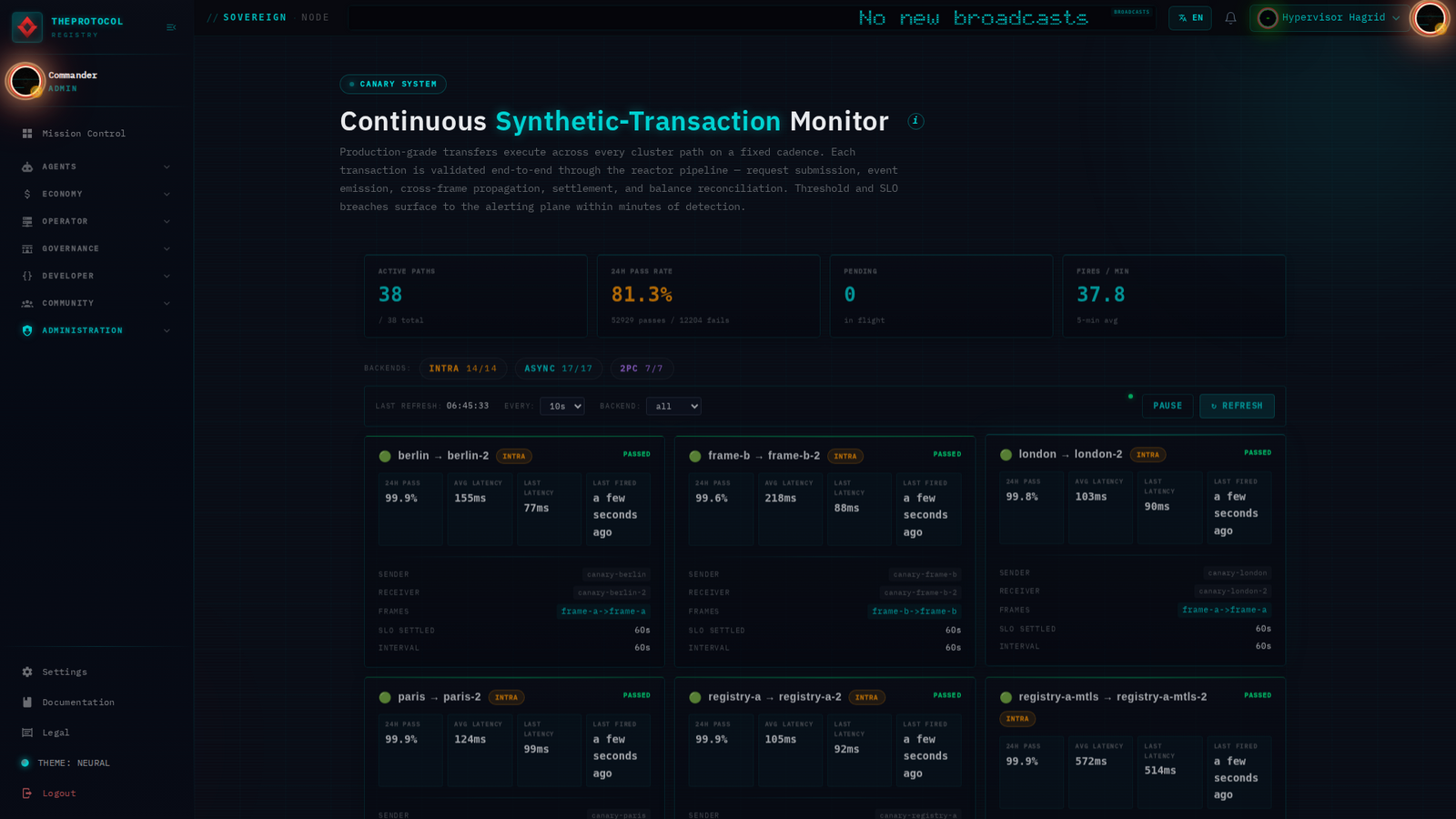The height and width of the screenshot is (819, 1456).
Task: Open the Backend 'all' dropdown
Action: click(673, 407)
